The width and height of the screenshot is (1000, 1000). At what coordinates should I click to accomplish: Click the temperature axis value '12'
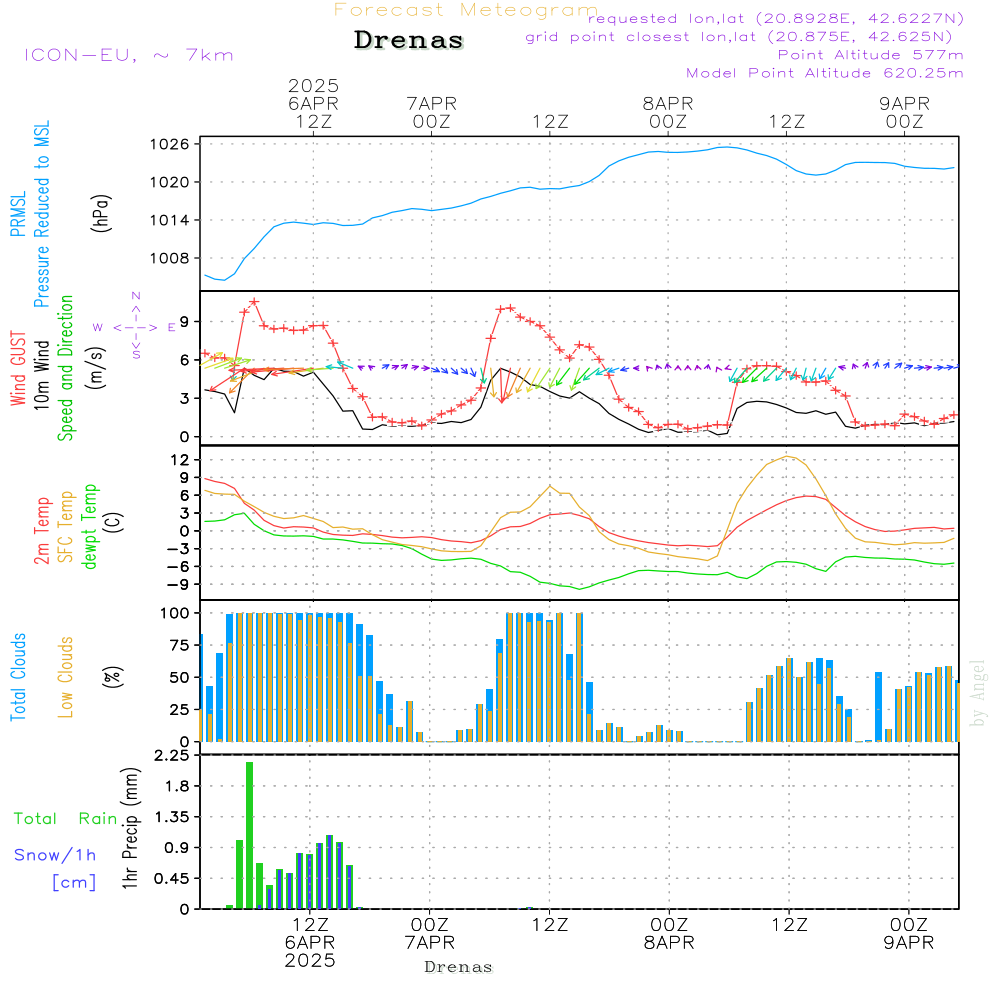180,460
